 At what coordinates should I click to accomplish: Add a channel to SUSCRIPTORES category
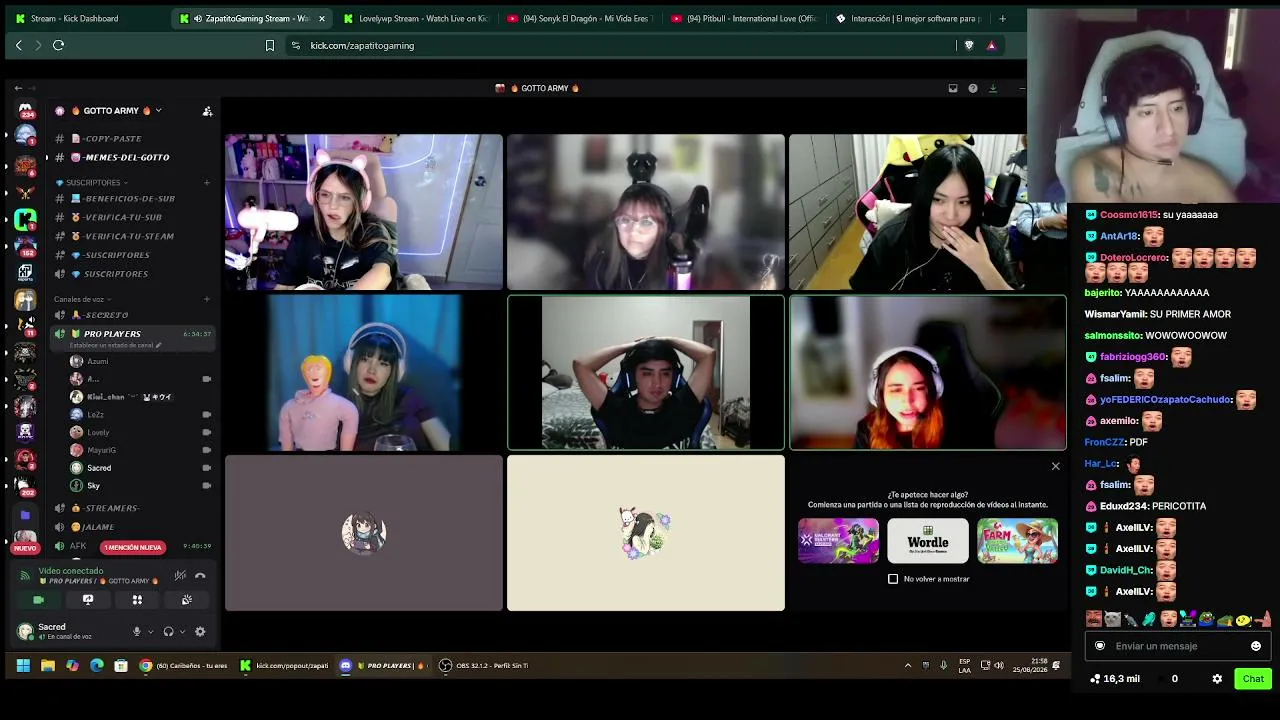207,183
